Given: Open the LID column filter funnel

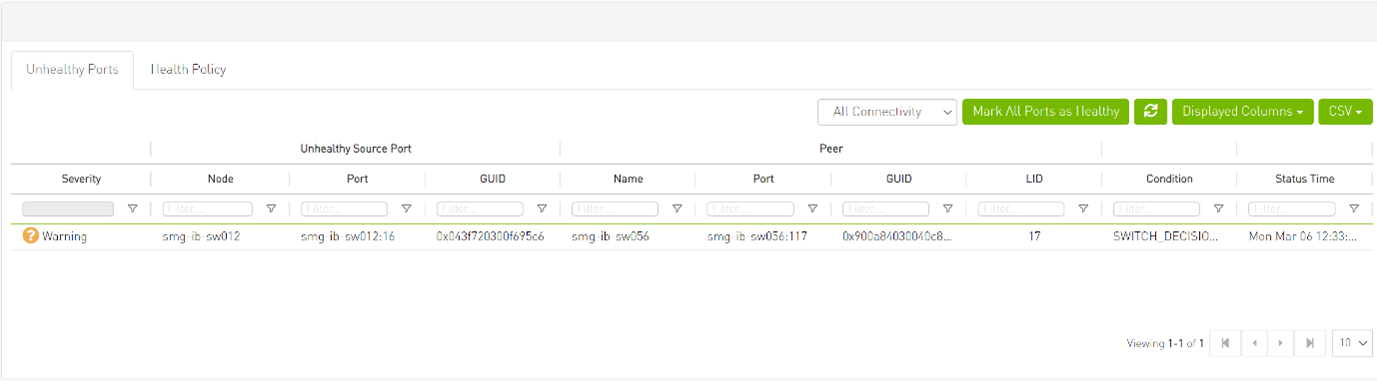Looking at the screenshot, I should (1083, 209).
